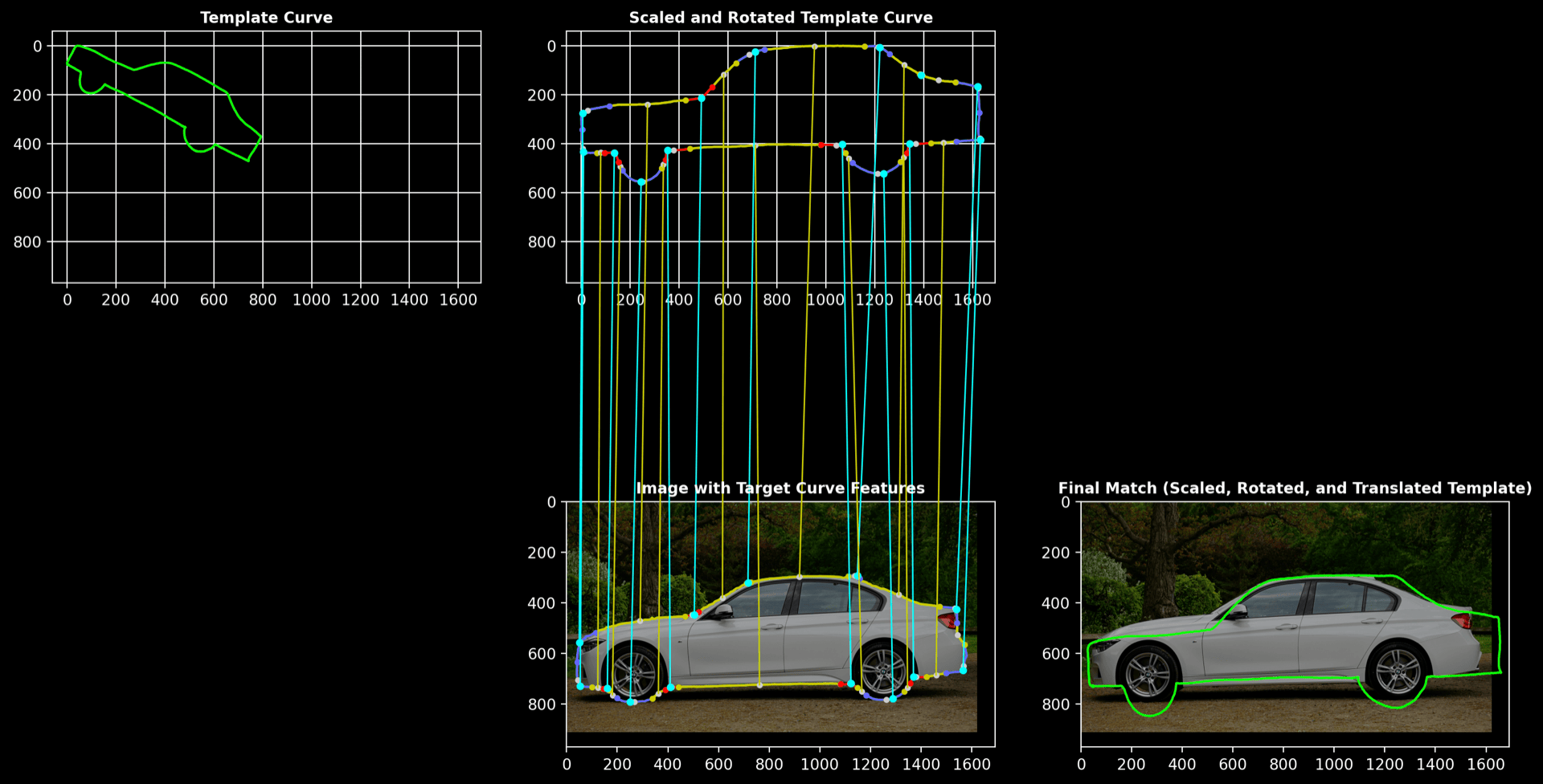
Task: Click the "Final Match (Scaled, Rotated, and Translated Template)" title
Action: coord(1295,488)
